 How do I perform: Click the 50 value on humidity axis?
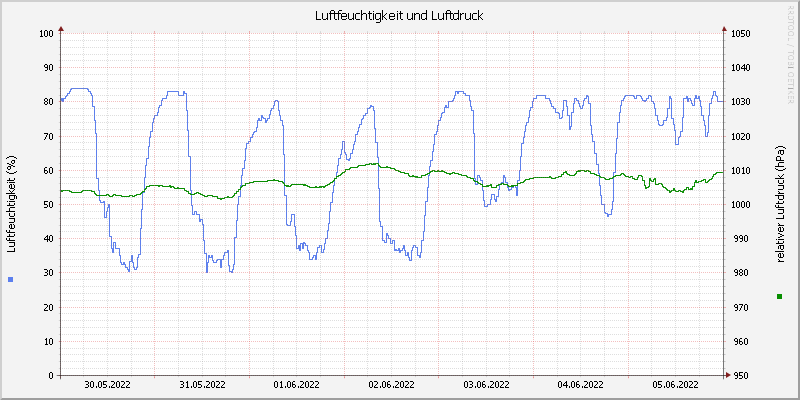tap(48, 205)
